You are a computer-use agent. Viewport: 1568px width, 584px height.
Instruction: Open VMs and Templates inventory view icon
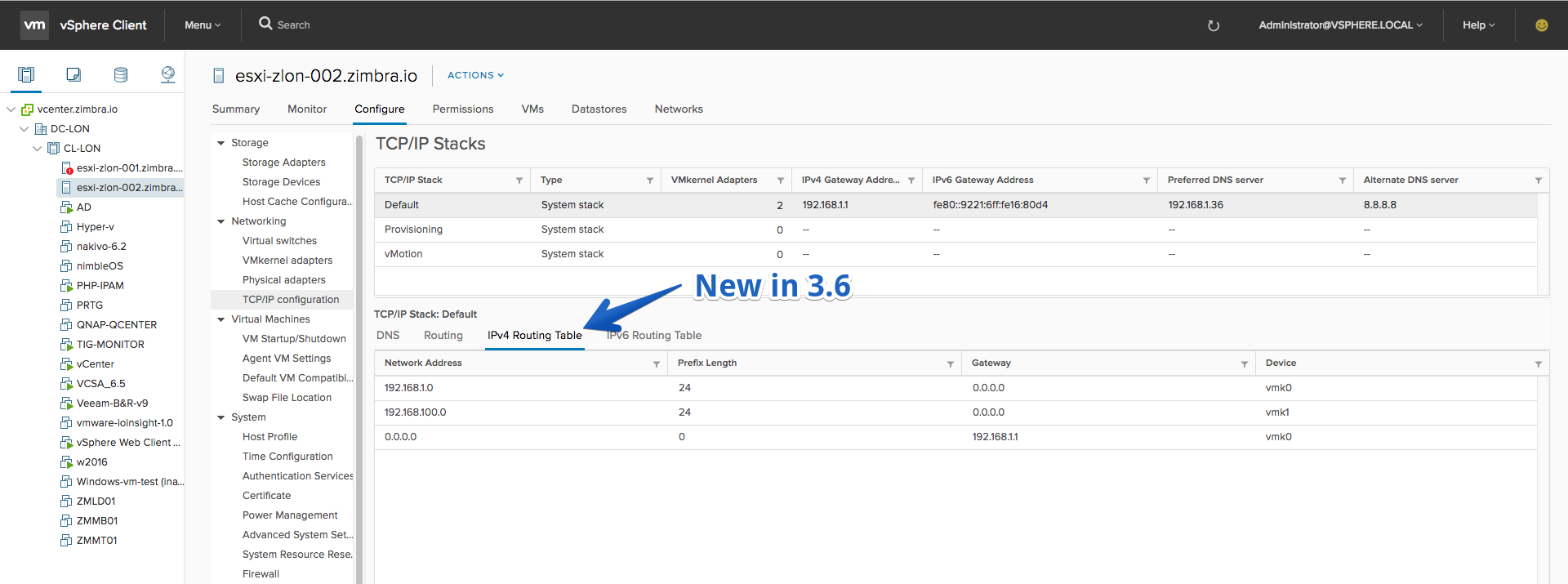[x=73, y=75]
